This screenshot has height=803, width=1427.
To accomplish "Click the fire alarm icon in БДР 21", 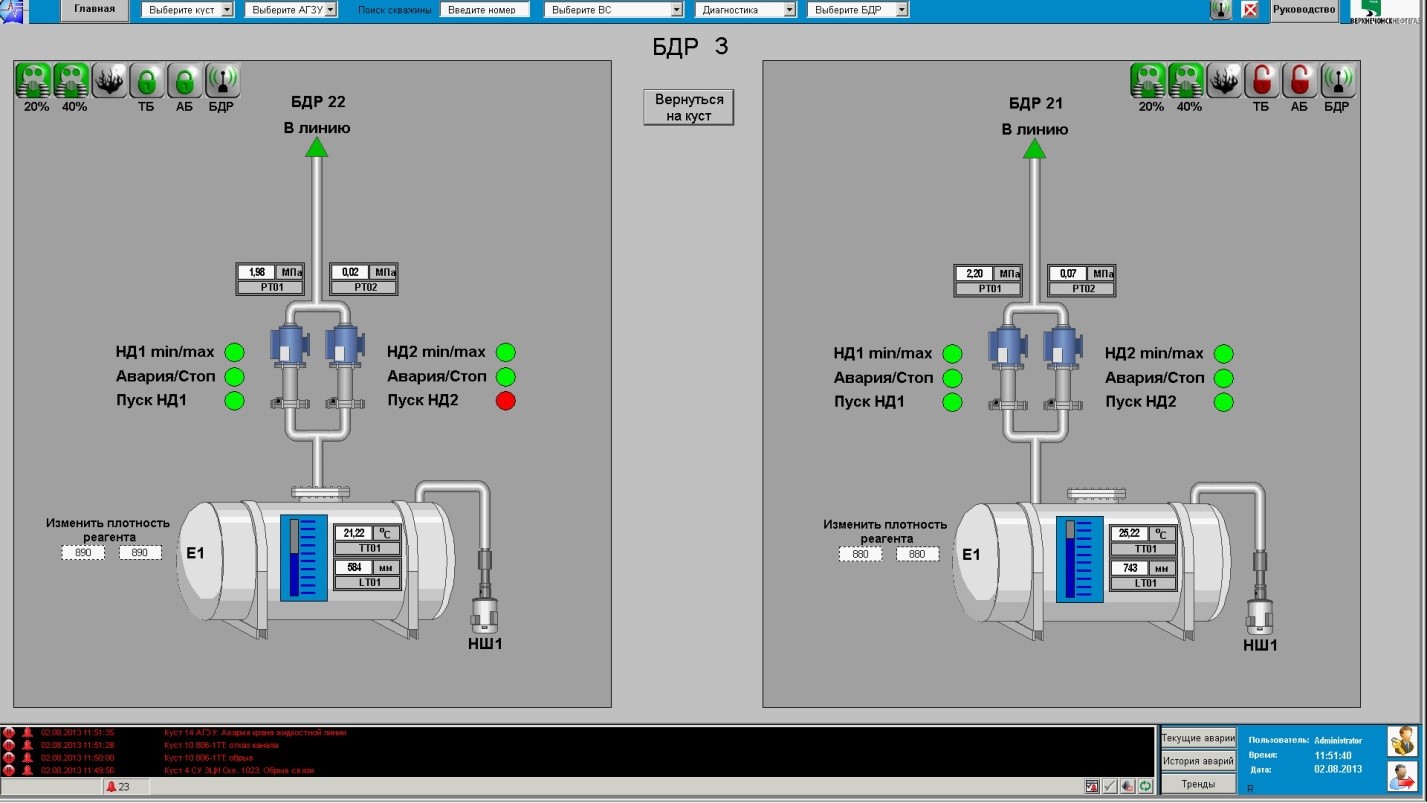I will (1224, 80).
